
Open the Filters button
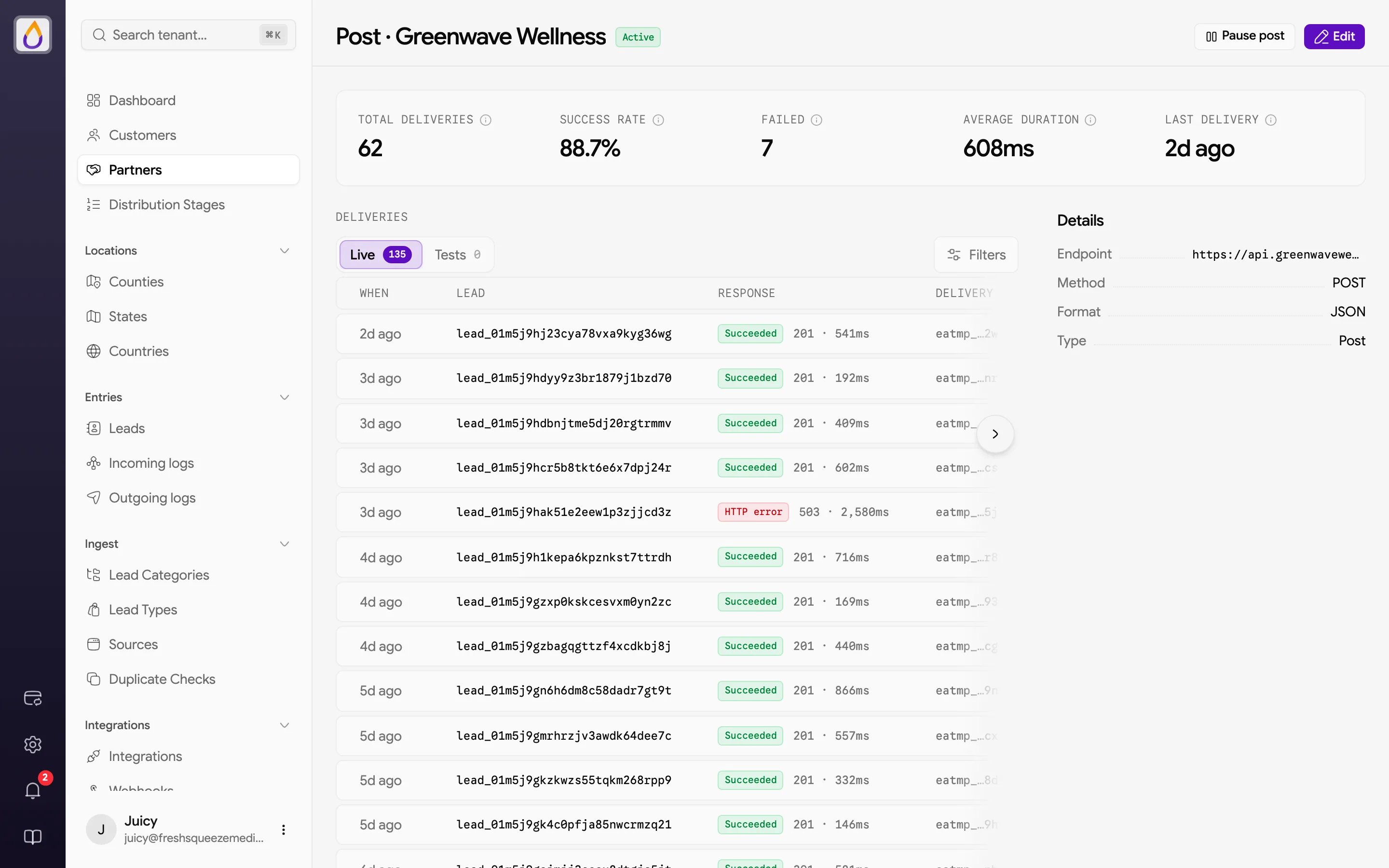976,254
